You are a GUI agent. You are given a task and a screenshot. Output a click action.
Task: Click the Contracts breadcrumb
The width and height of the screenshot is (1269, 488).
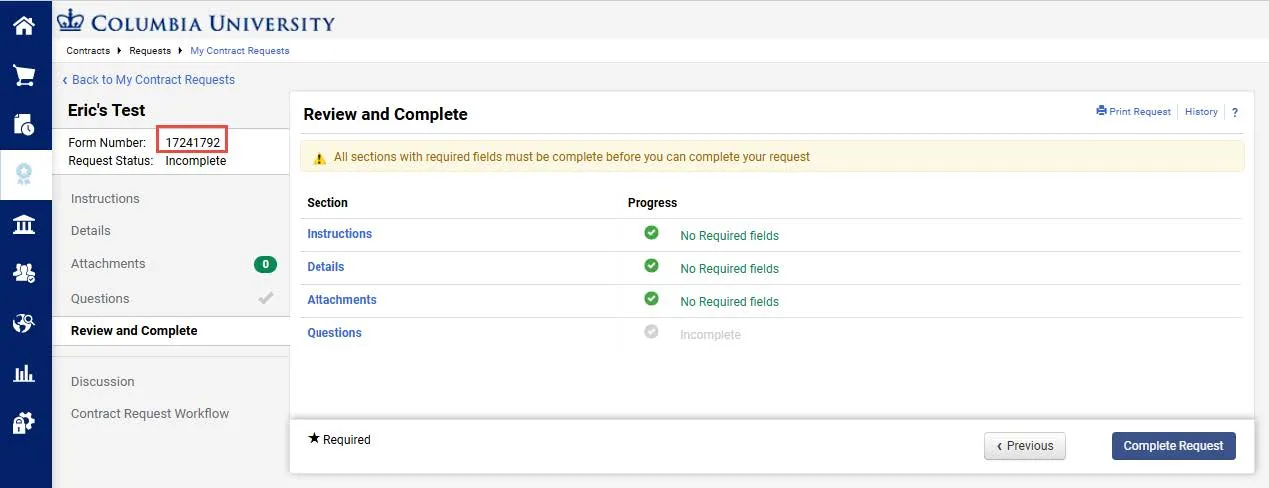[x=88, y=50]
